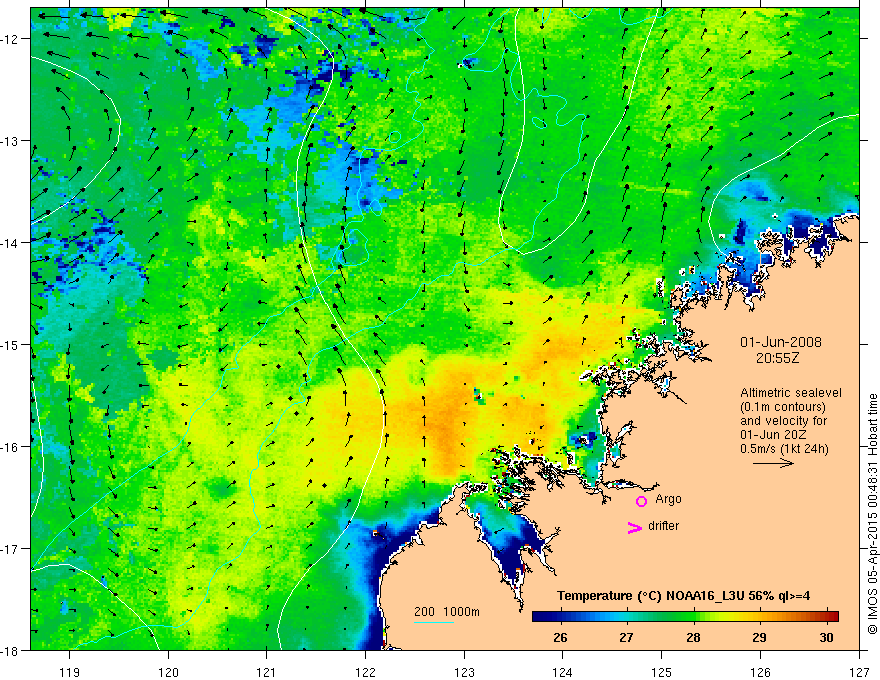Click longitude axis label 127
The height and width of the screenshot is (680, 880).
(859, 672)
